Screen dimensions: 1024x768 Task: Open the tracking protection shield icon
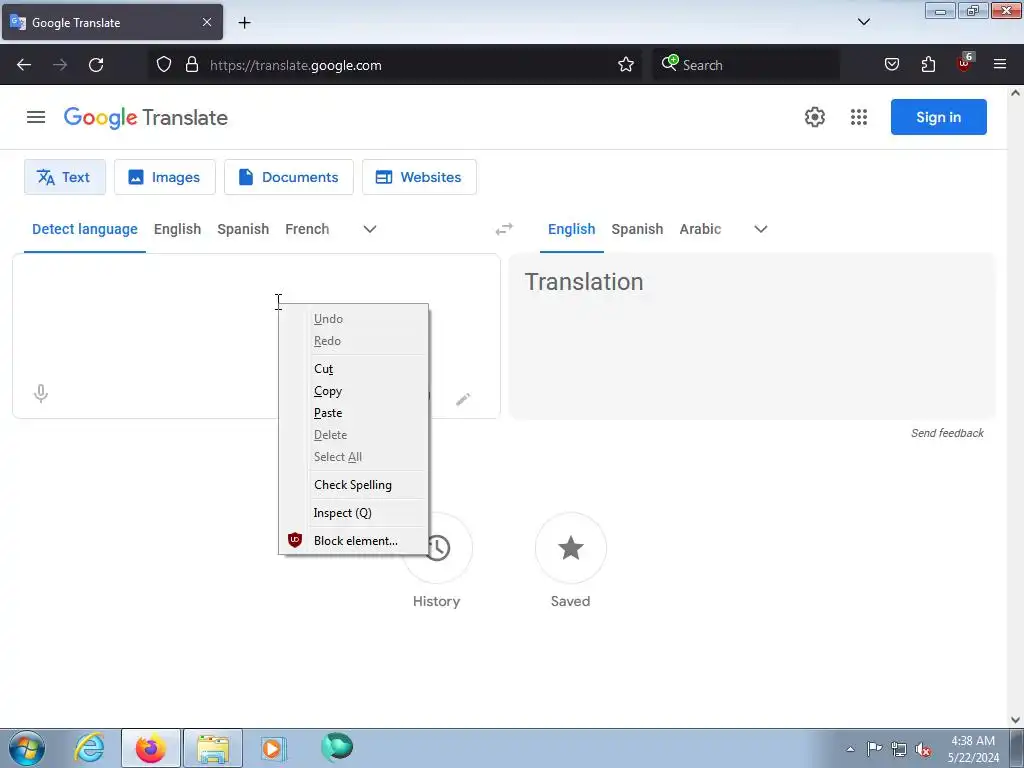(164, 65)
